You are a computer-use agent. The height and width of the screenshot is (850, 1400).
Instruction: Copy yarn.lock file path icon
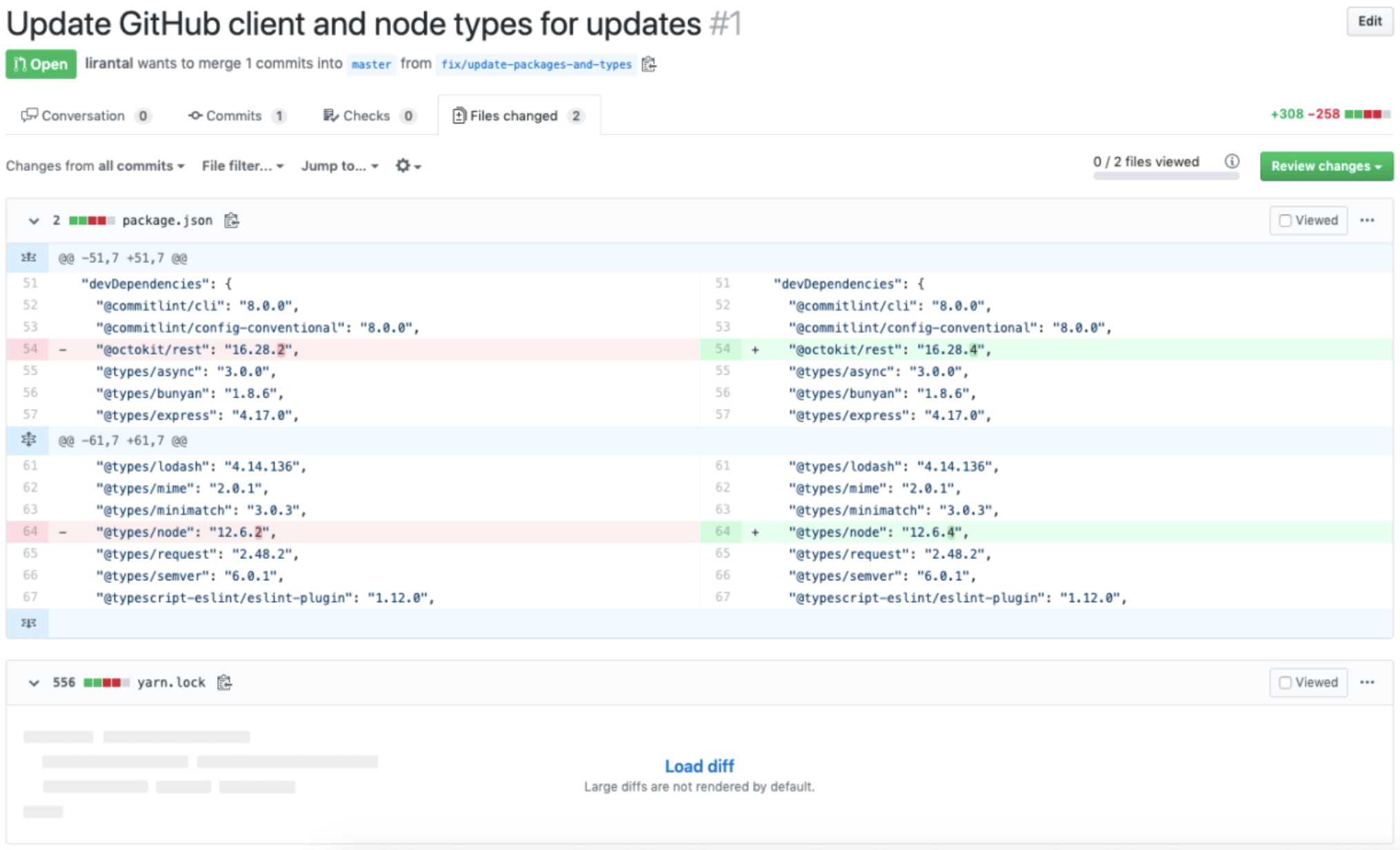[224, 682]
